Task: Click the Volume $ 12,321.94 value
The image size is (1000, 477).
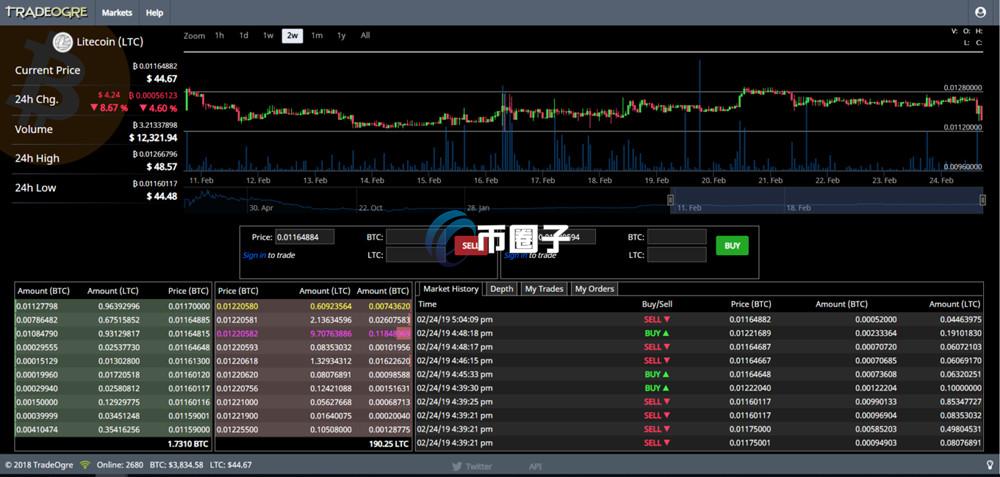Action: (153, 138)
